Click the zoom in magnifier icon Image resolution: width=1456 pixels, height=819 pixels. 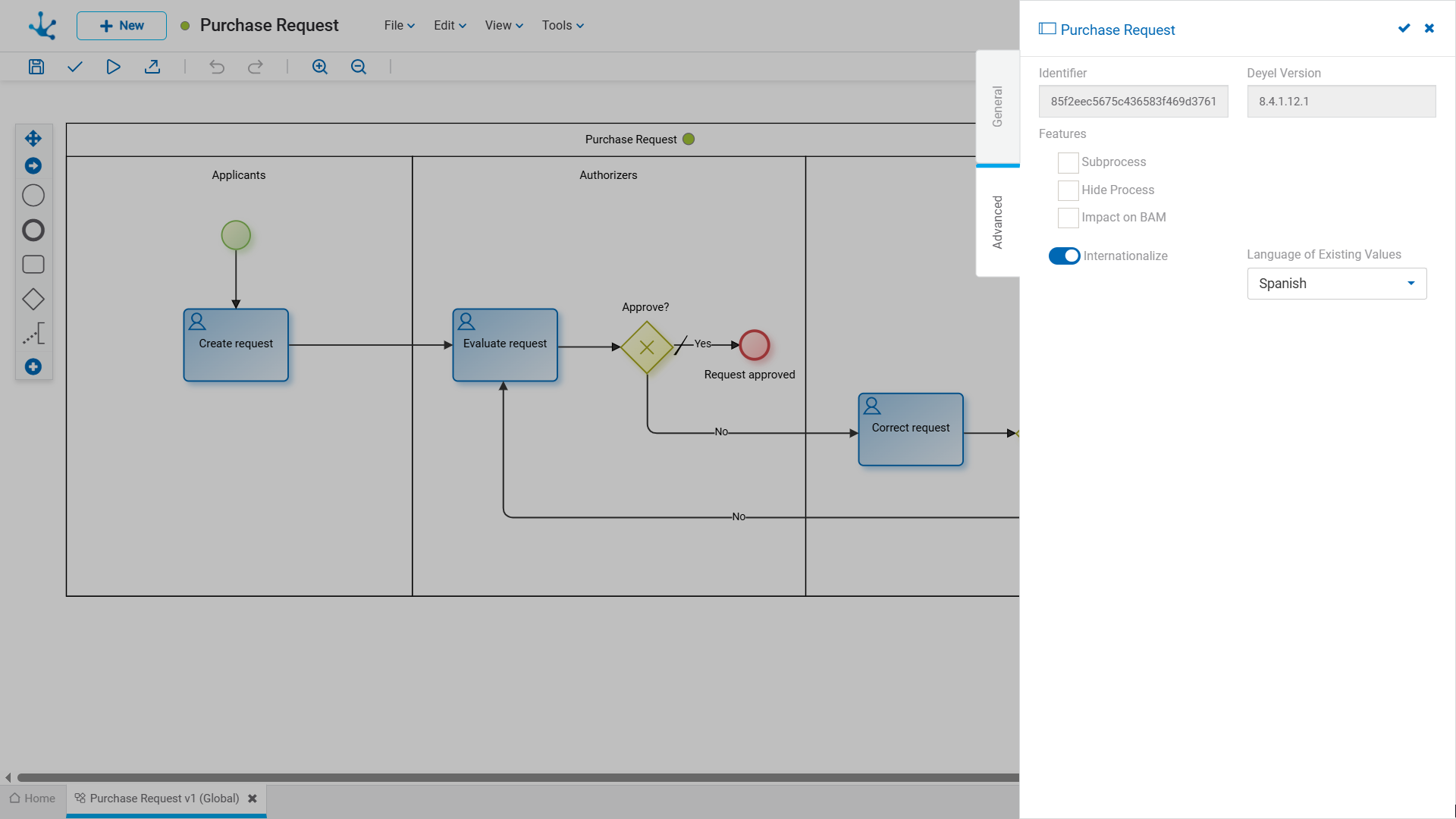point(319,67)
